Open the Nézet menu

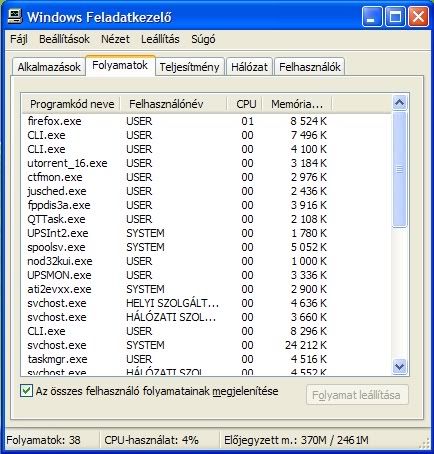coord(115,39)
